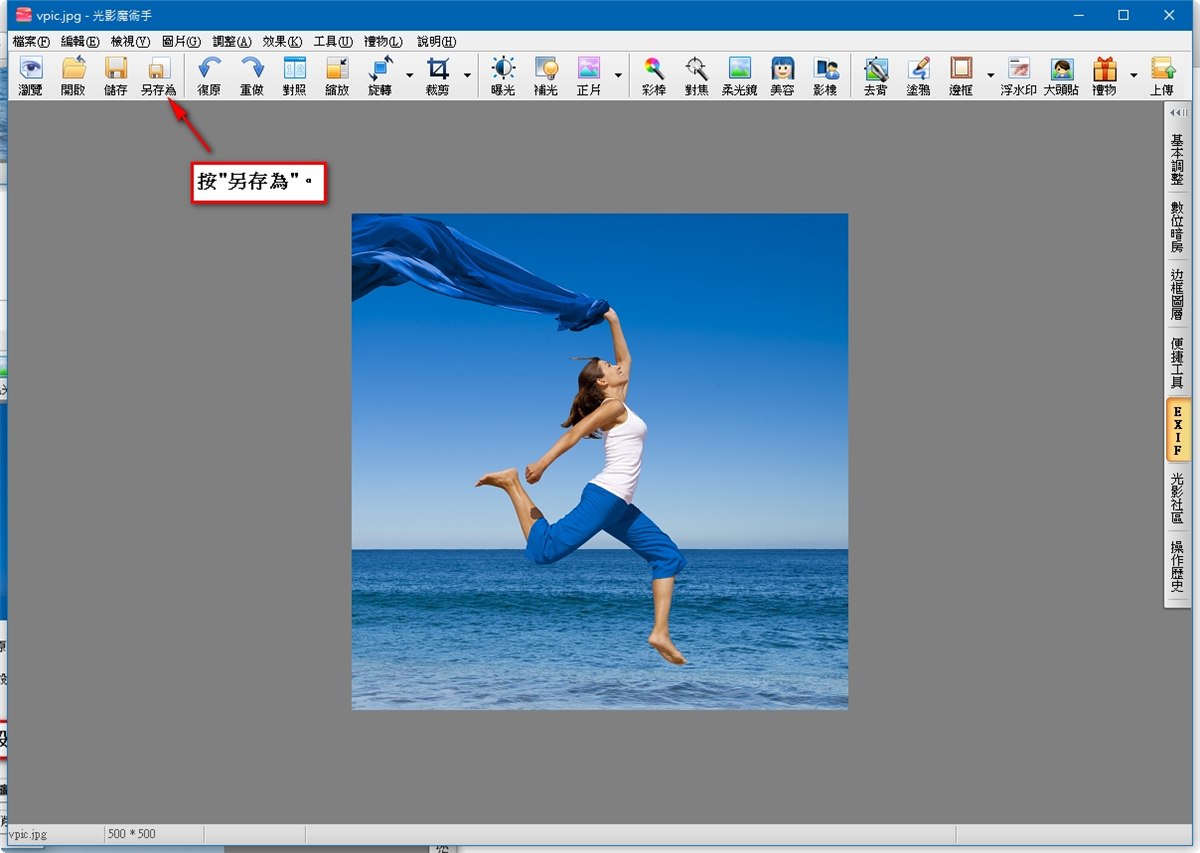Open the 操作歷史 history side tab
This screenshot has height=853, width=1200.
click(1177, 566)
